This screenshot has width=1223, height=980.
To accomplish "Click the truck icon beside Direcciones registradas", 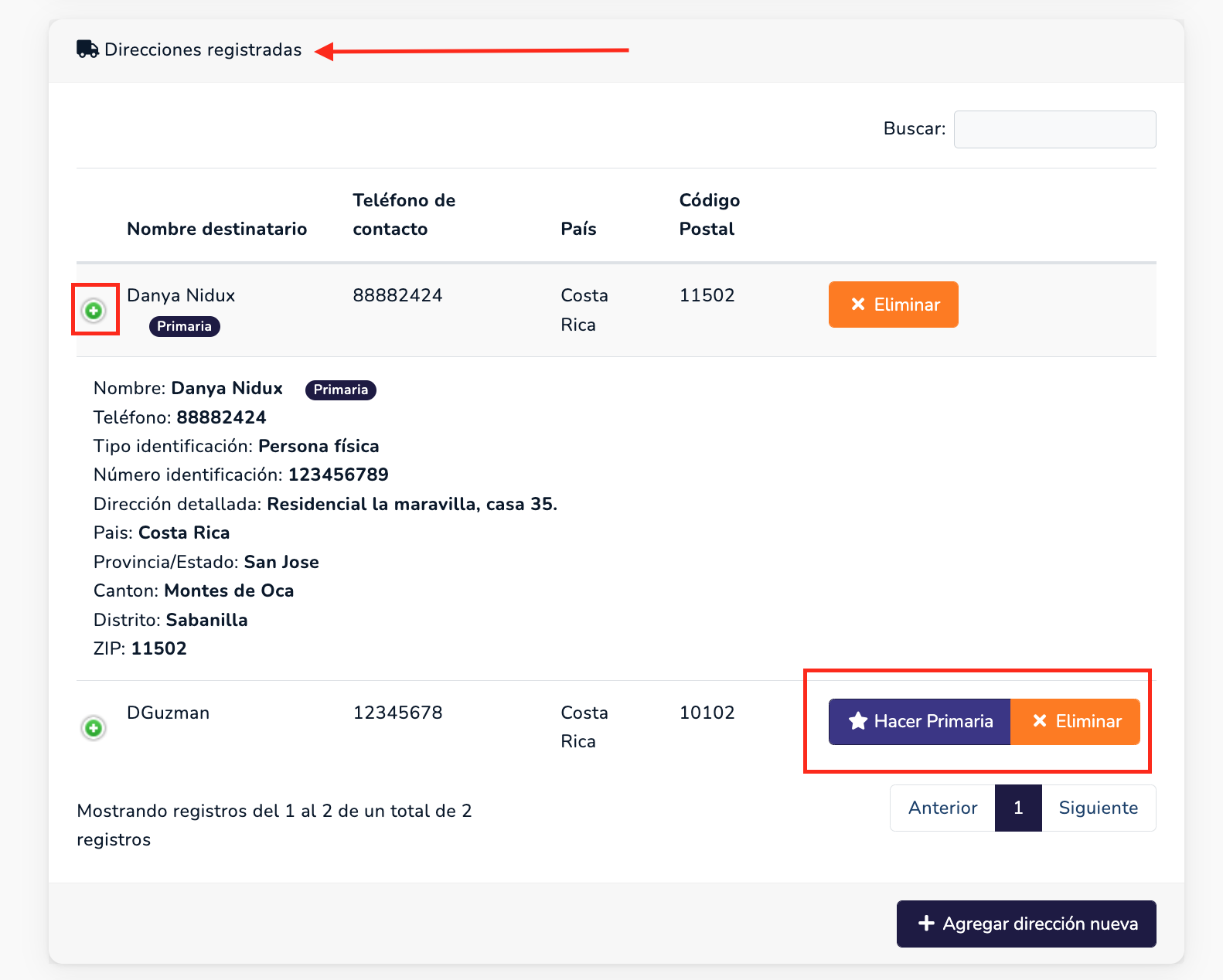I will tap(87, 49).
